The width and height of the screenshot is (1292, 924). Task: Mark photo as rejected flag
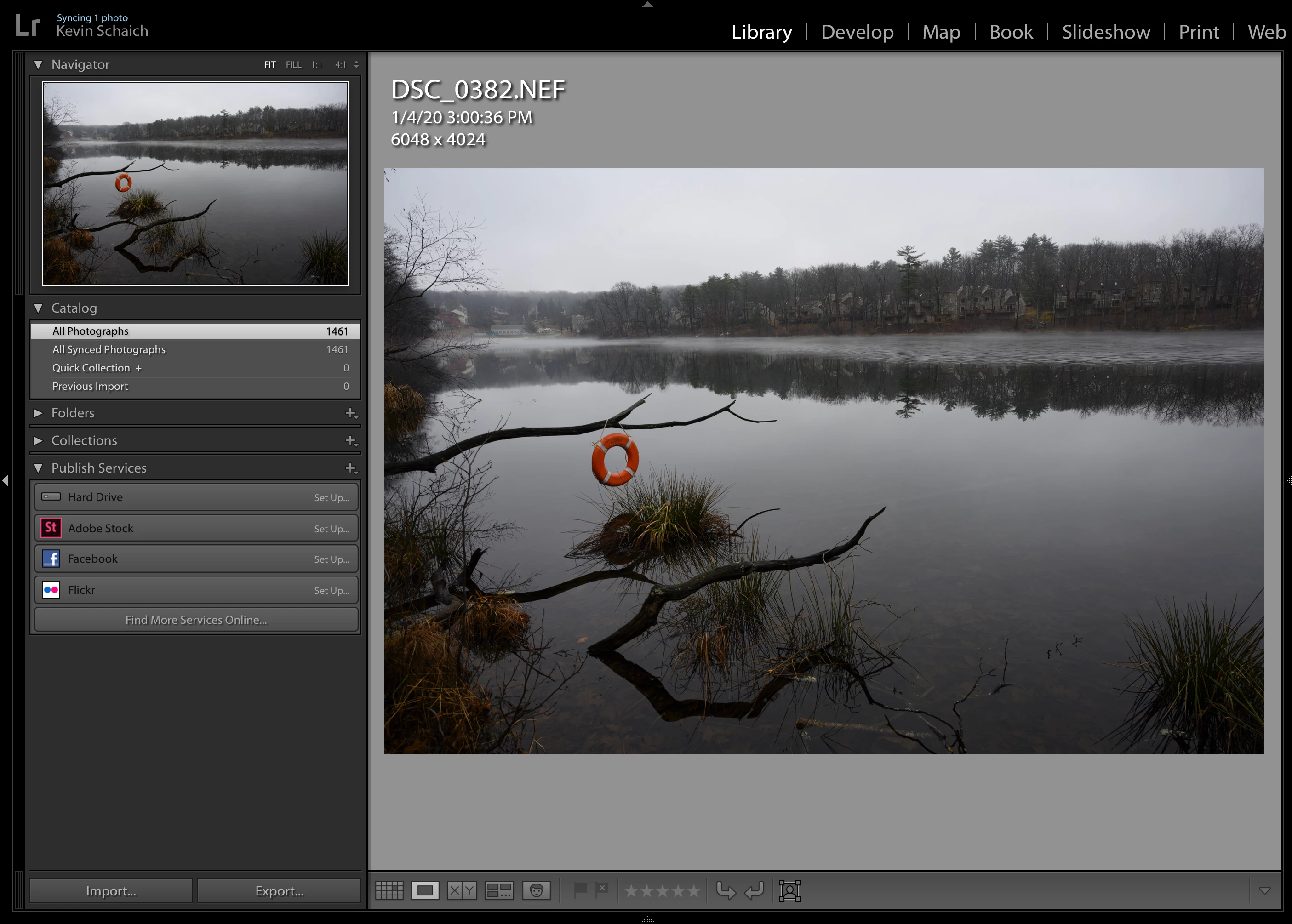(602, 890)
